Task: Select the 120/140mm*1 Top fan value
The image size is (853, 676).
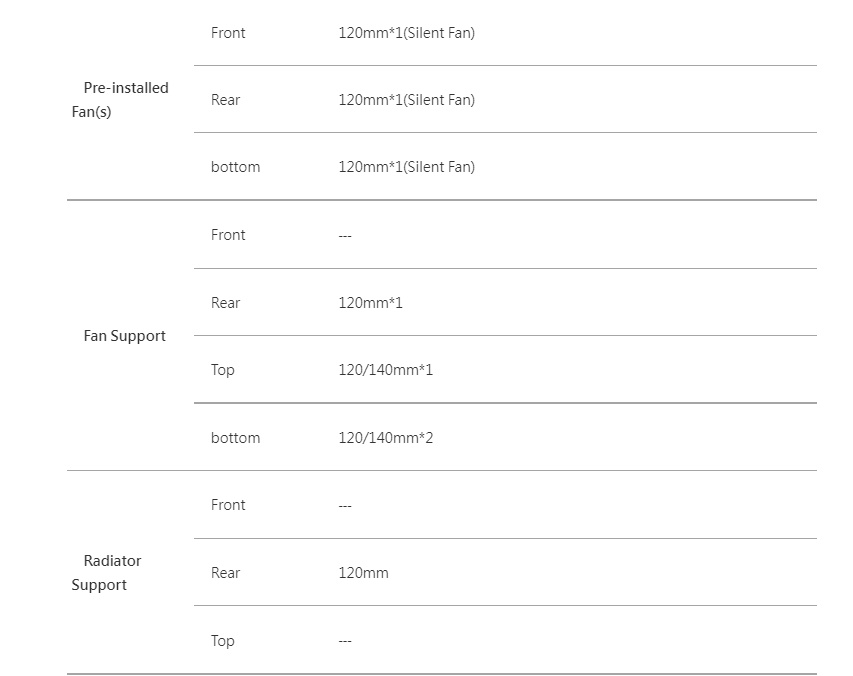Action: click(385, 370)
